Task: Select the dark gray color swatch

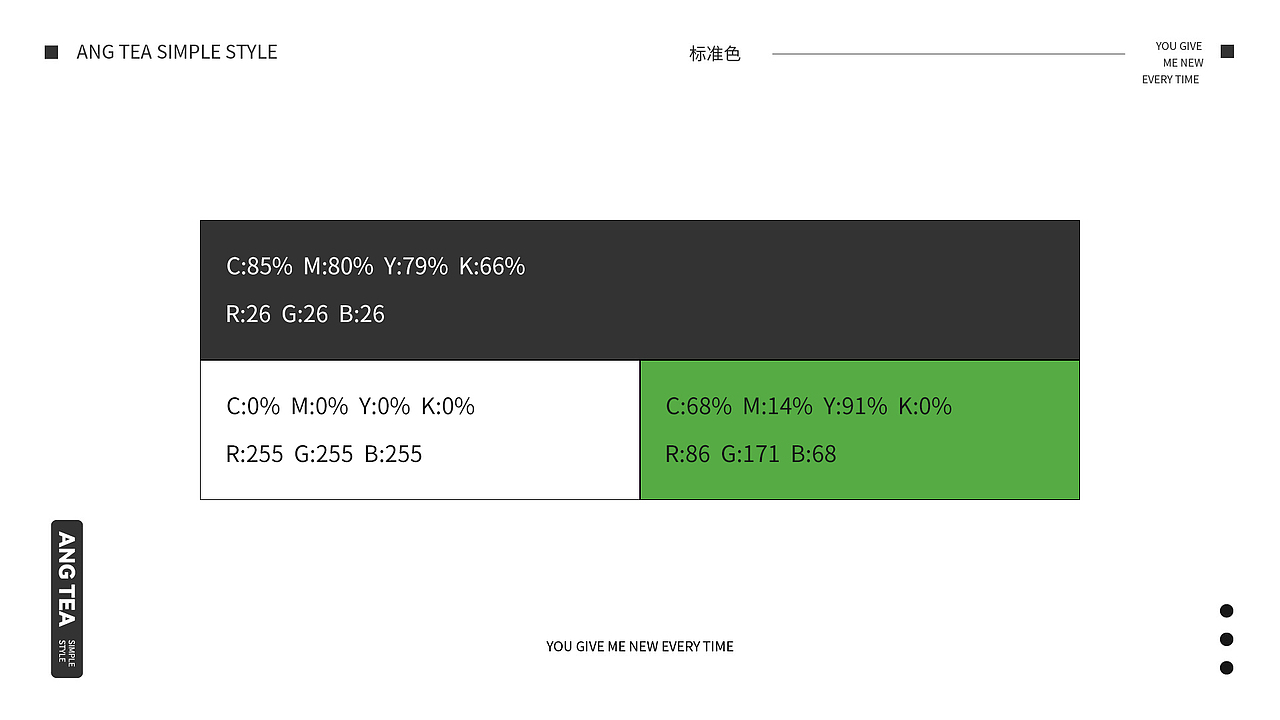Action: click(x=800, y=290)
